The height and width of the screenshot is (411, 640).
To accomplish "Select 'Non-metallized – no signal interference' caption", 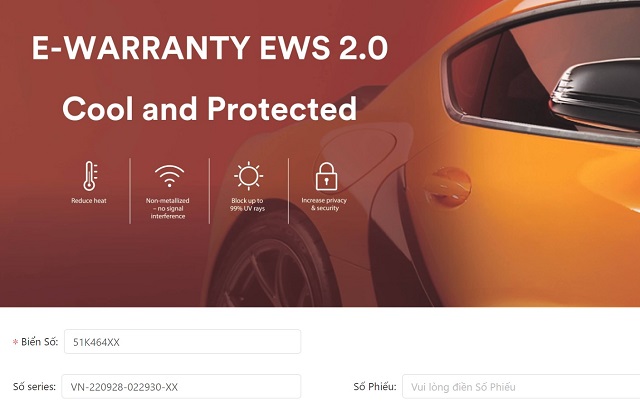I will [x=168, y=208].
